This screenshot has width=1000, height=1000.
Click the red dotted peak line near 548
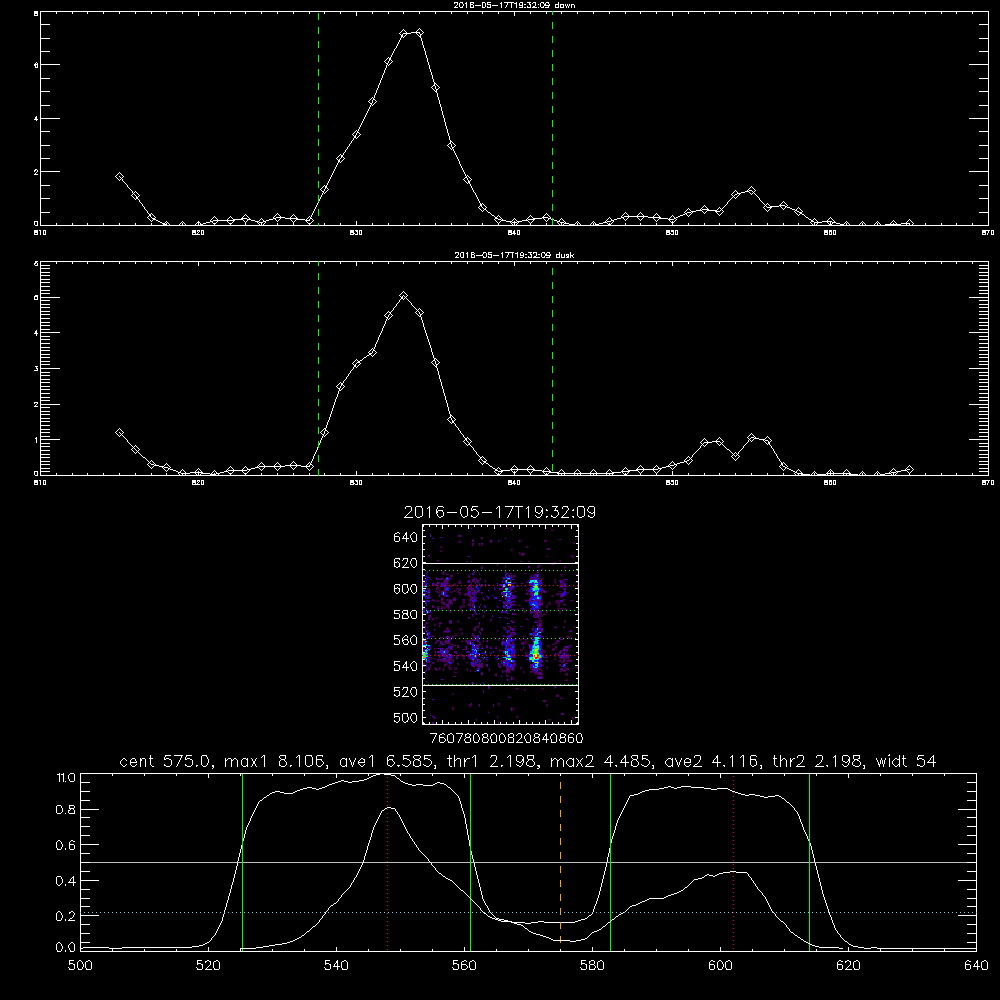coord(388,862)
